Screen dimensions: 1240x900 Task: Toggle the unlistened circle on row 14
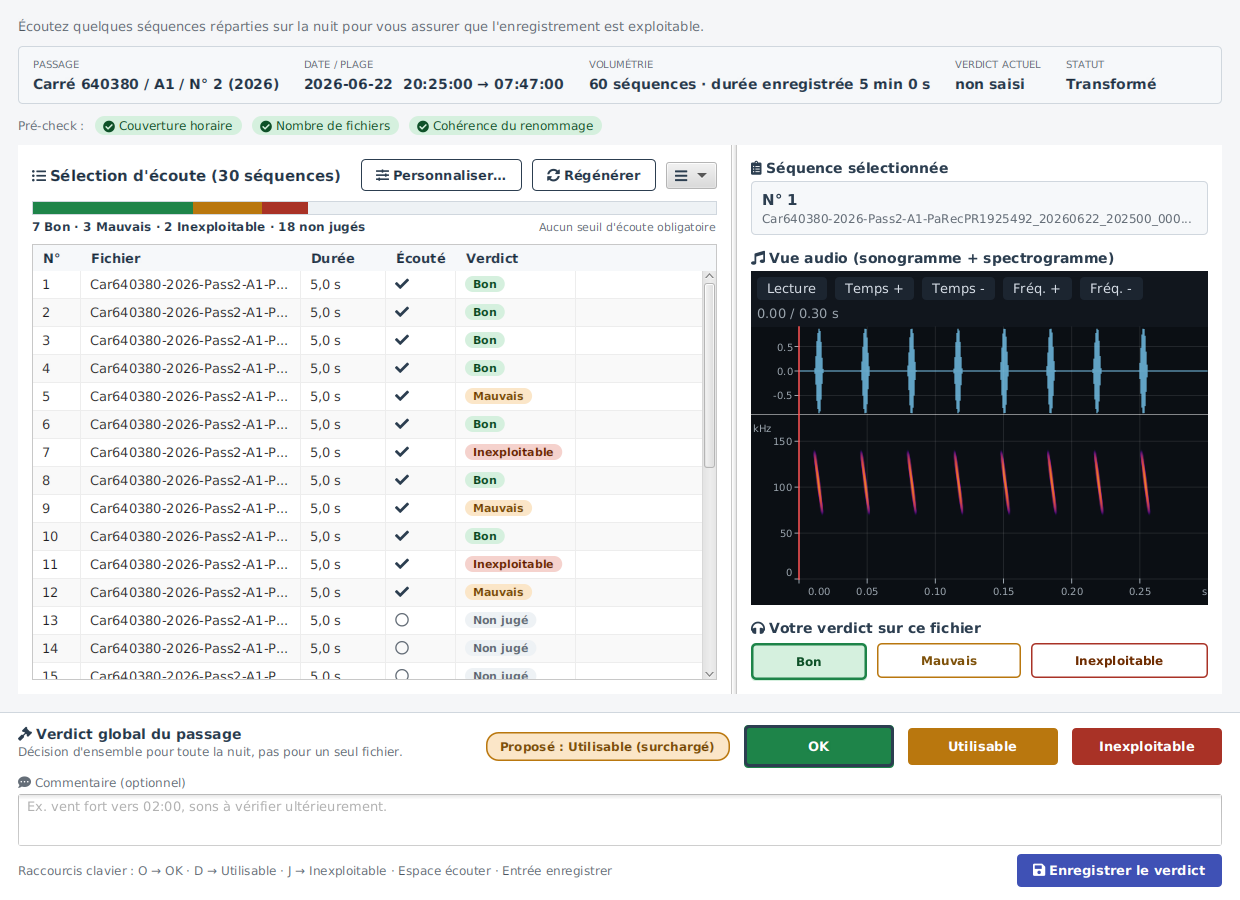[402, 648]
